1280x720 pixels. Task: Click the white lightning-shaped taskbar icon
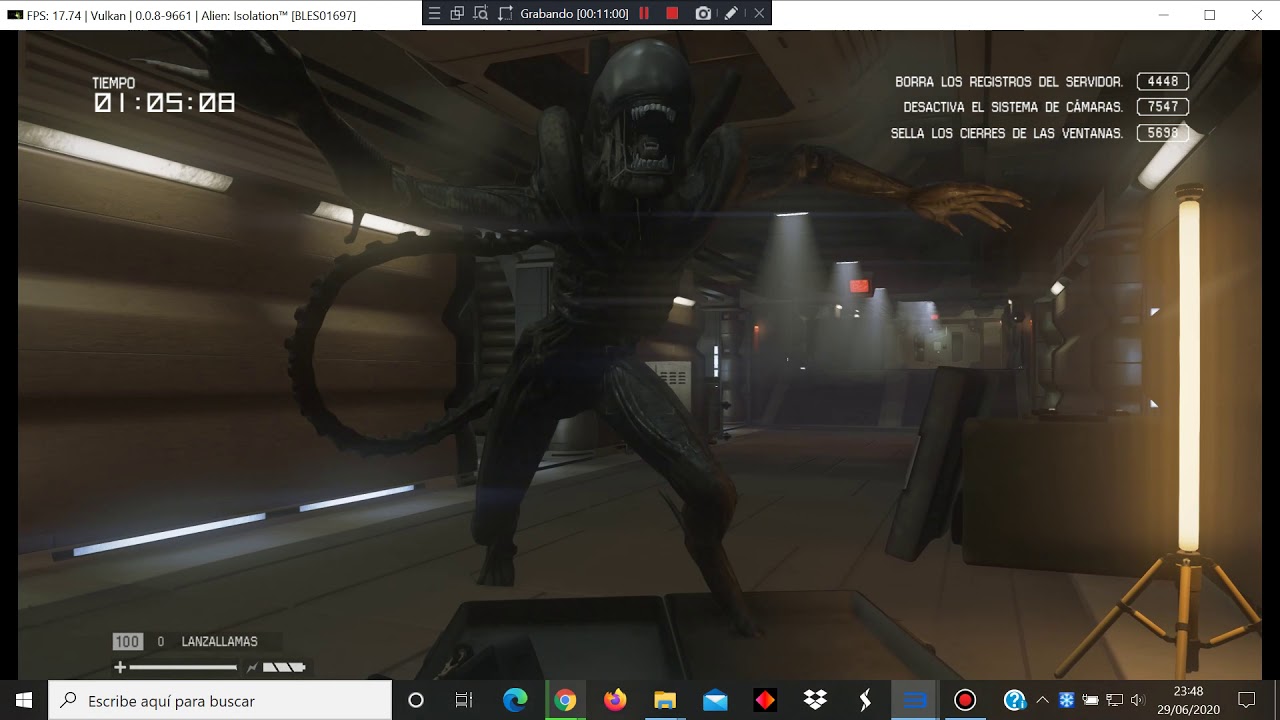(865, 700)
